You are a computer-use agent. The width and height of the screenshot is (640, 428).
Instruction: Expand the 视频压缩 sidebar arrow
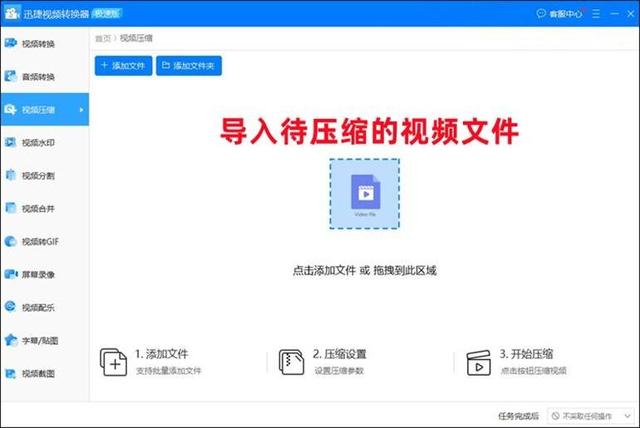click(81, 110)
